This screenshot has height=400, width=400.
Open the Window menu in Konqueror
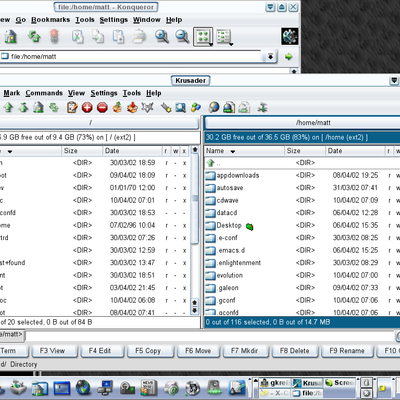tap(147, 20)
